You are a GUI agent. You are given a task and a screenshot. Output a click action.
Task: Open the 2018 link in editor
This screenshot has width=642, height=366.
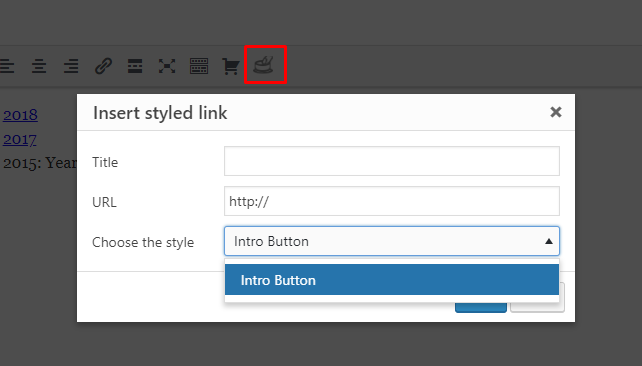pos(20,115)
